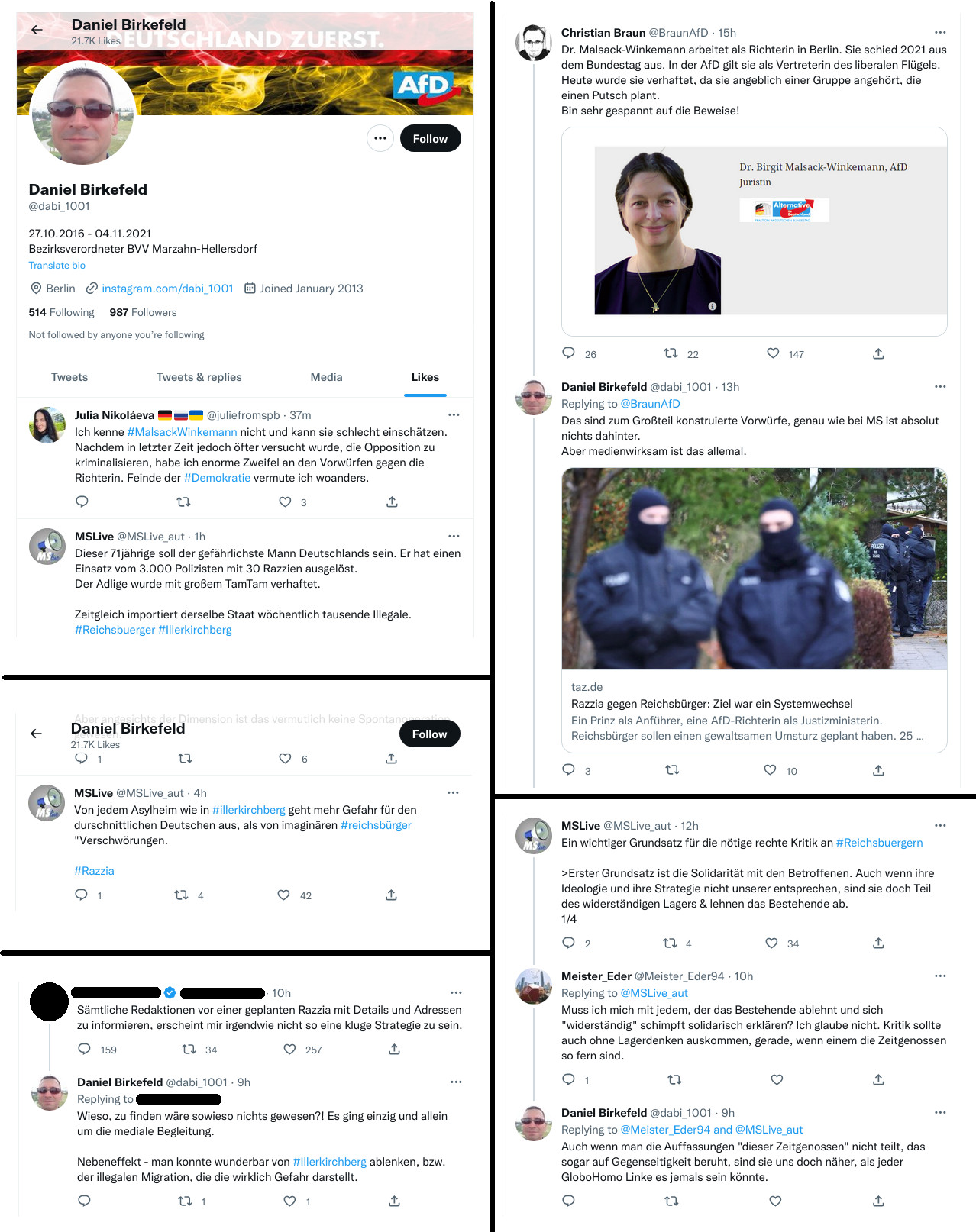Screen dimensions: 976x1232
Task: Follow Daniel Birkefeld from profile header
Action: coord(430,138)
